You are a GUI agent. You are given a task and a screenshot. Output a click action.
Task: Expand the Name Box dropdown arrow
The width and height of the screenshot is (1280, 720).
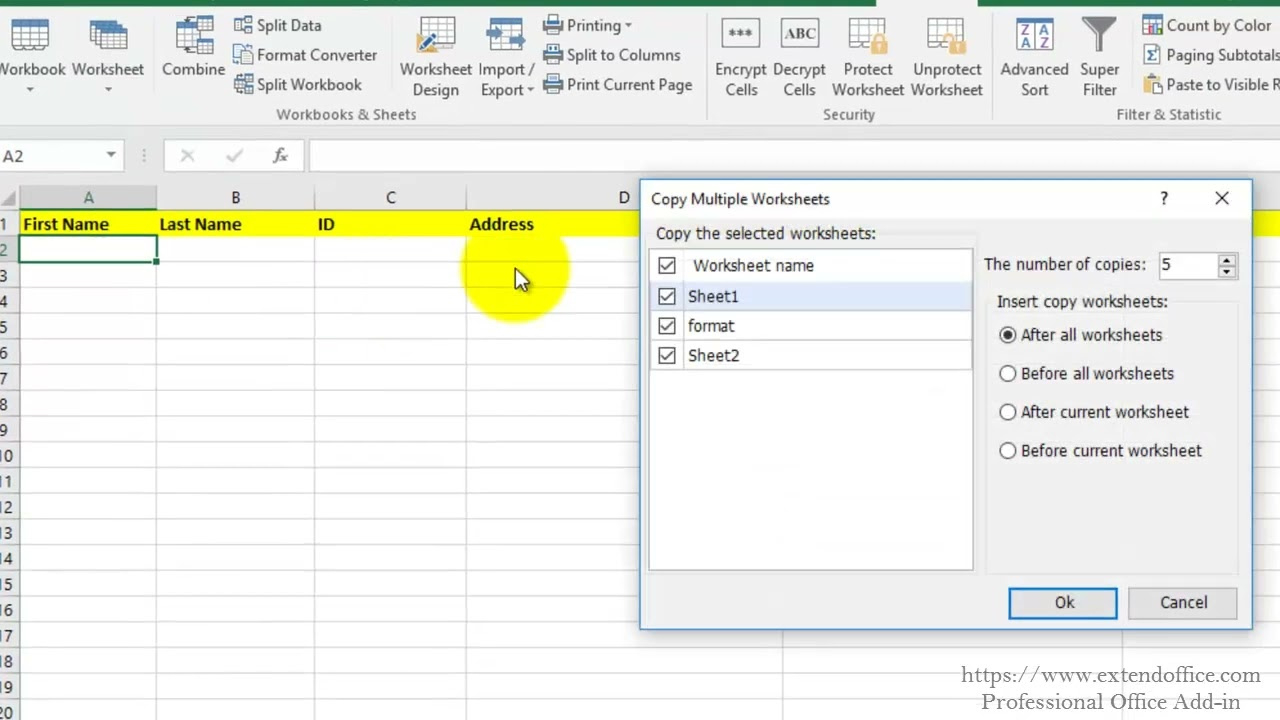pyautogui.click(x=111, y=156)
